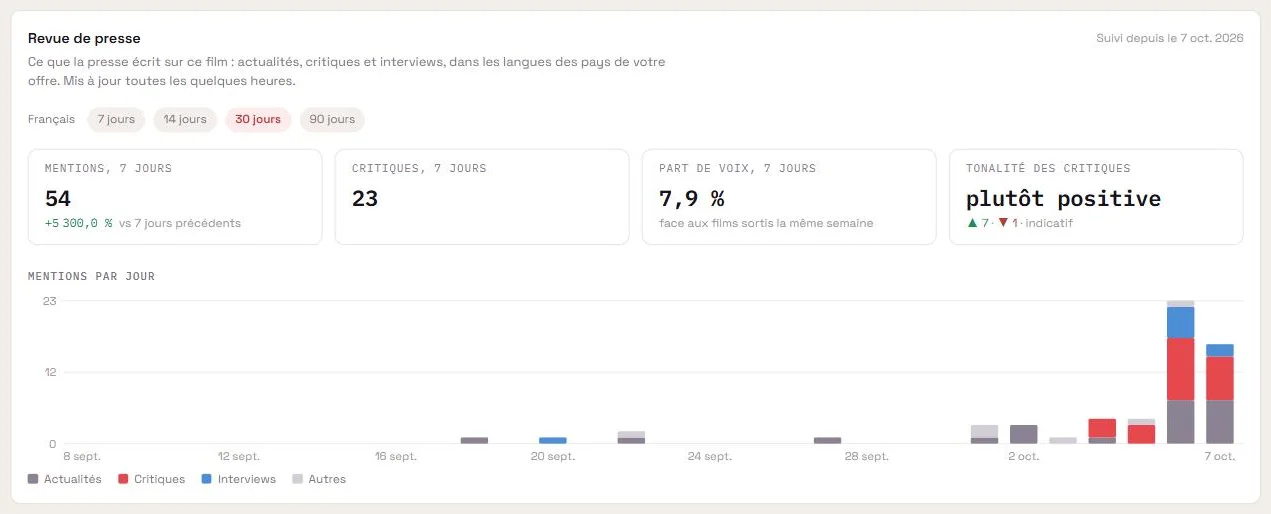Screen dimensions: 1271x514
Task: Click the 54 mentions value
Action: [x=58, y=198]
